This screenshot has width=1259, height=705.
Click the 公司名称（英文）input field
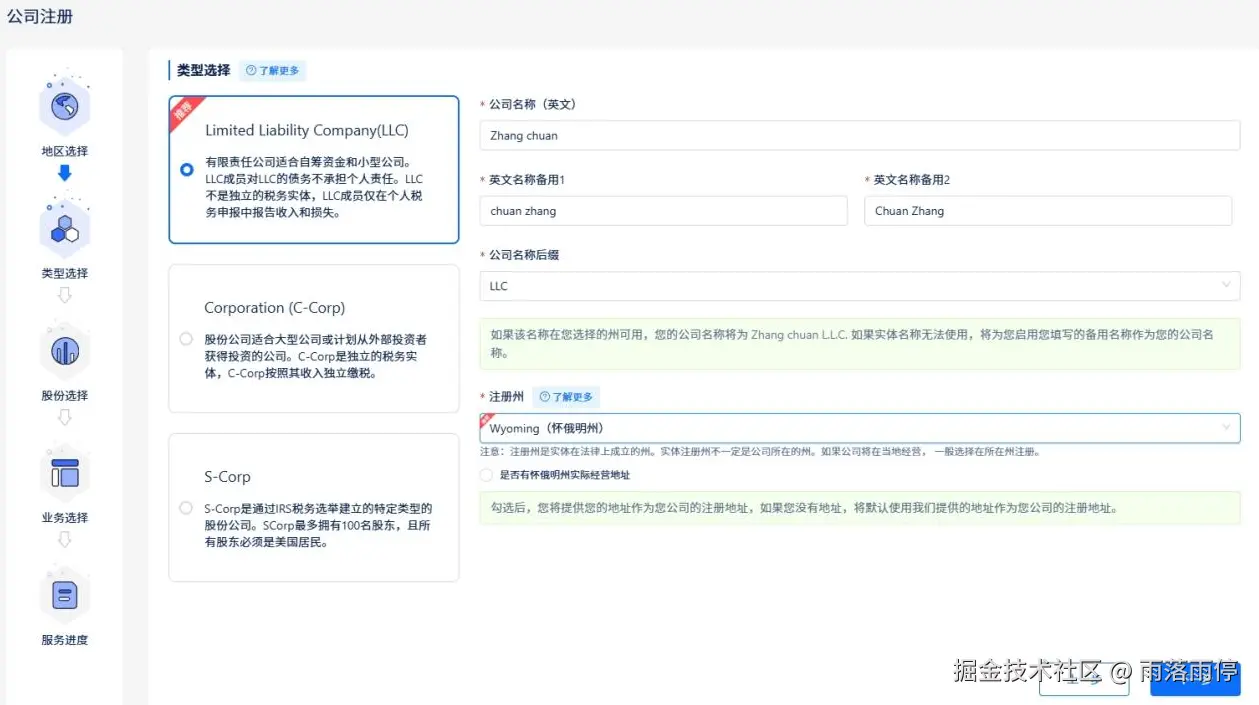[860, 135]
